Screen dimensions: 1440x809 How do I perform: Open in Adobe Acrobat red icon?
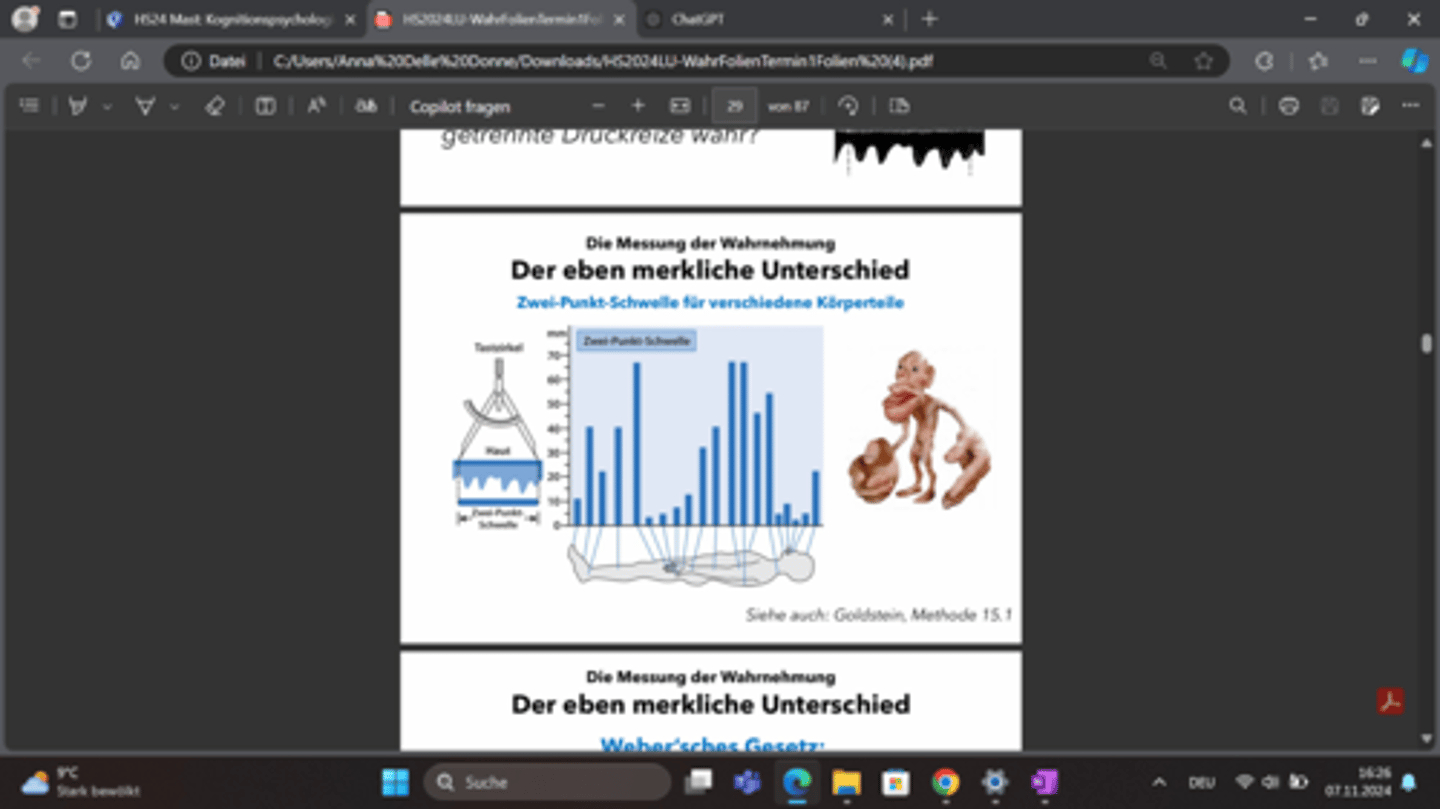(x=1390, y=701)
